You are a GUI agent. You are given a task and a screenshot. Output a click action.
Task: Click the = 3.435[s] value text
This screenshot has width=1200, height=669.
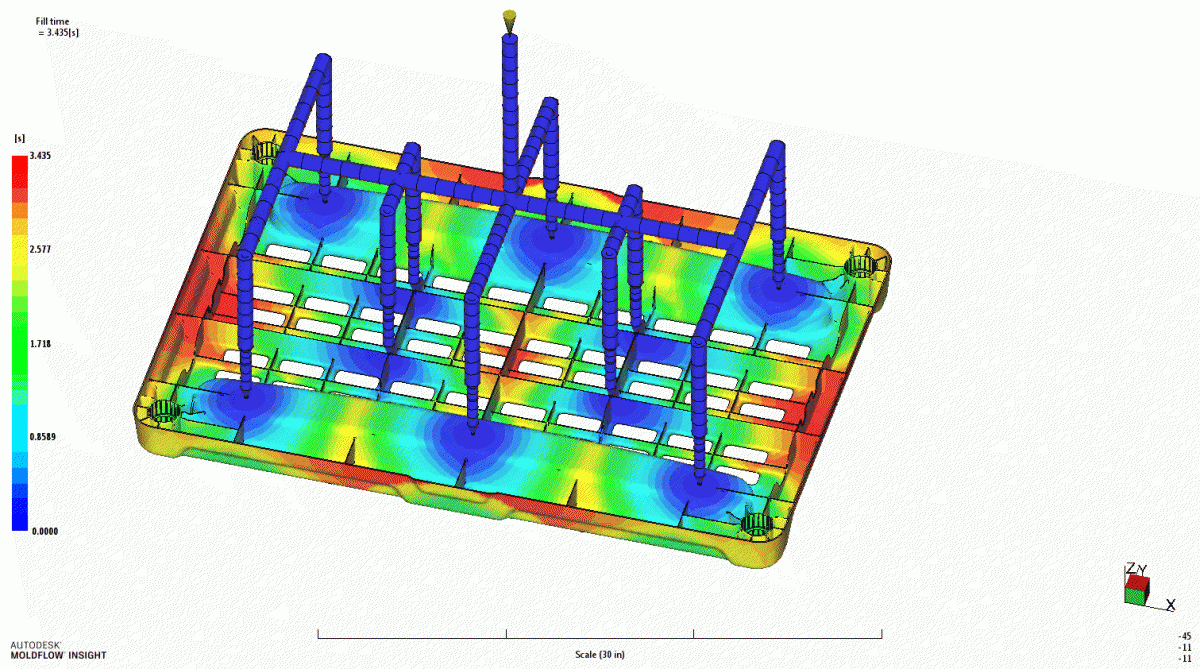57,30
